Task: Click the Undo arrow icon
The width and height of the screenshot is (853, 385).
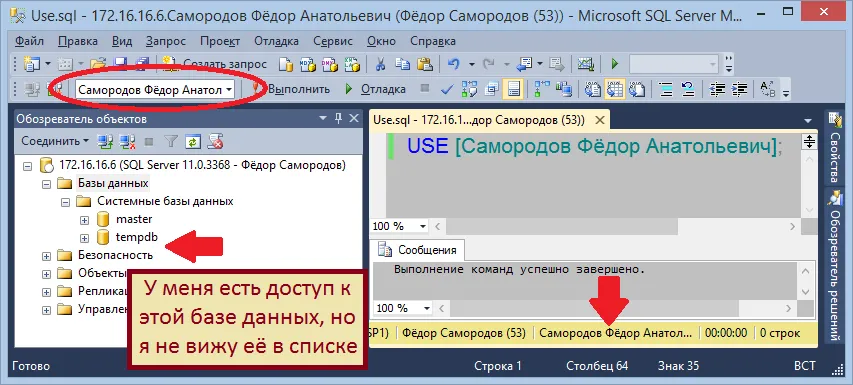Action: click(454, 64)
